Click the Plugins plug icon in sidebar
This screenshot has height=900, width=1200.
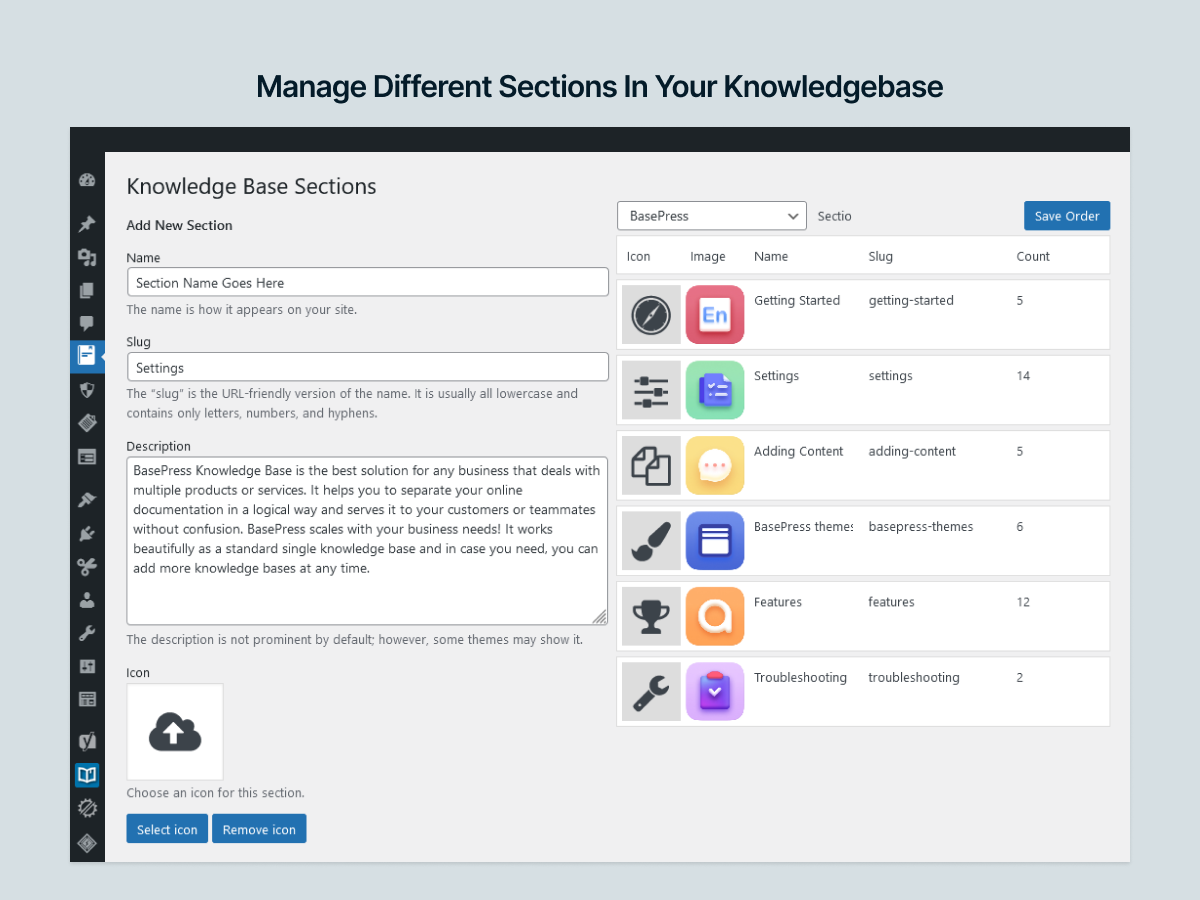[x=87, y=534]
